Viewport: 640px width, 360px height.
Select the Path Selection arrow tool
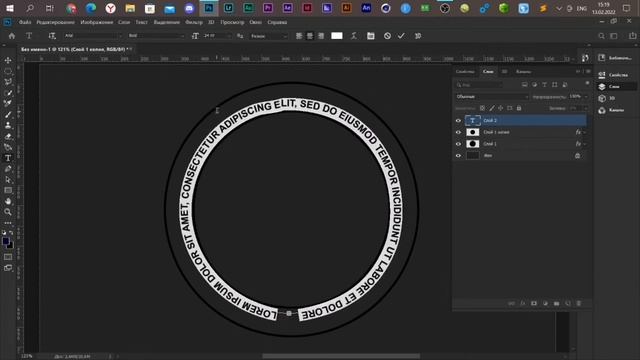(x=8, y=180)
